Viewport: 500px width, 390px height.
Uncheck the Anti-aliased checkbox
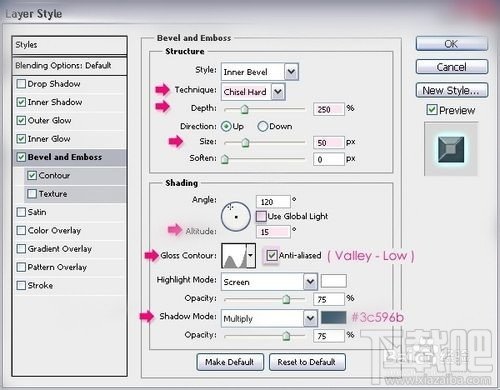click(272, 256)
